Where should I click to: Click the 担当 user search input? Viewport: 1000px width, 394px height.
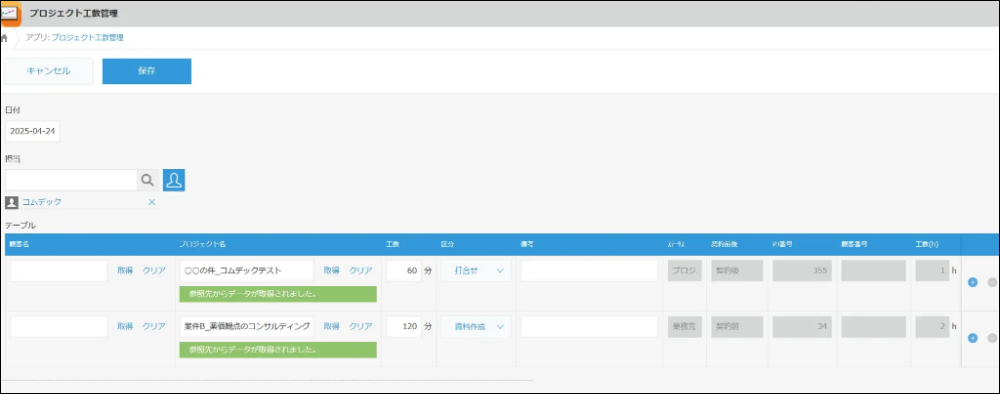click(x=71, y=180)
